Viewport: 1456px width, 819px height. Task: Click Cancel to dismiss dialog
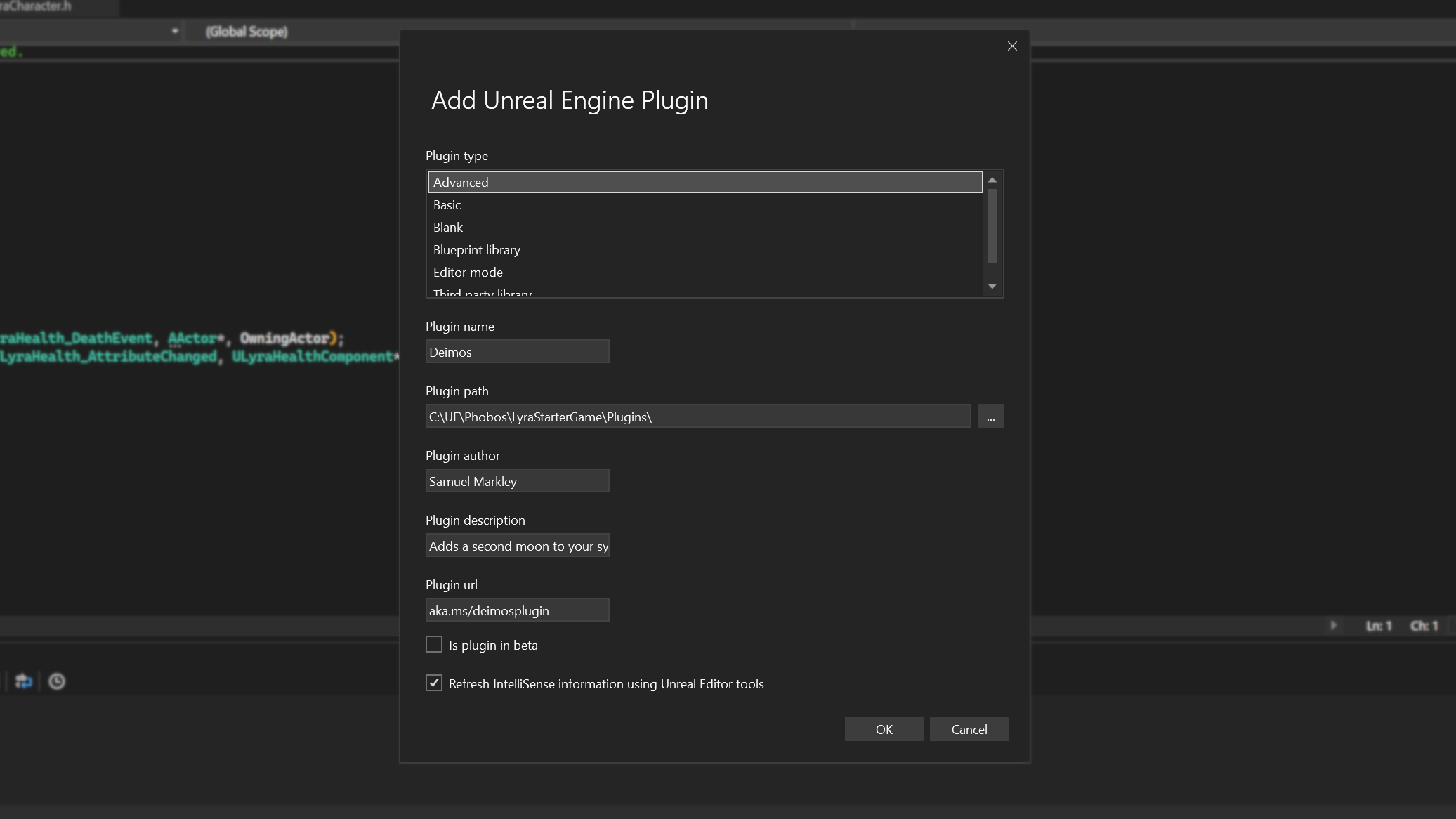[x=969, y=729]
